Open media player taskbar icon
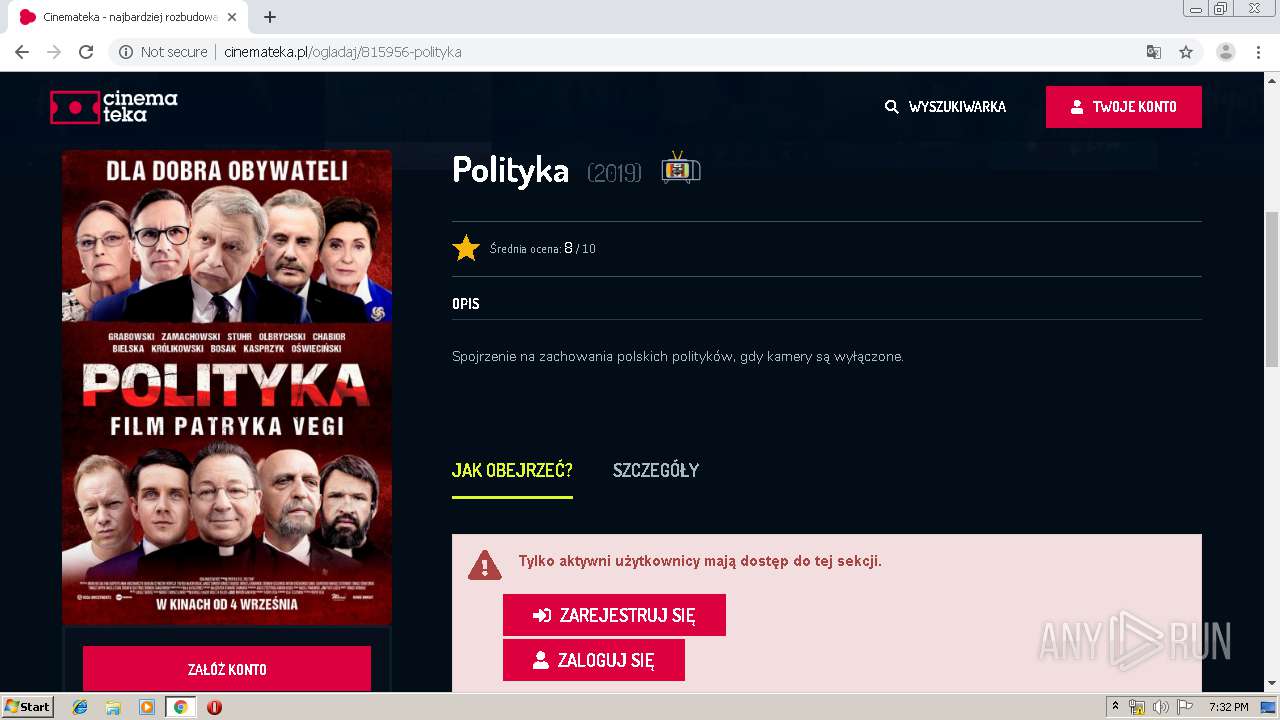Screen dimensions: 1280x720 147,707
